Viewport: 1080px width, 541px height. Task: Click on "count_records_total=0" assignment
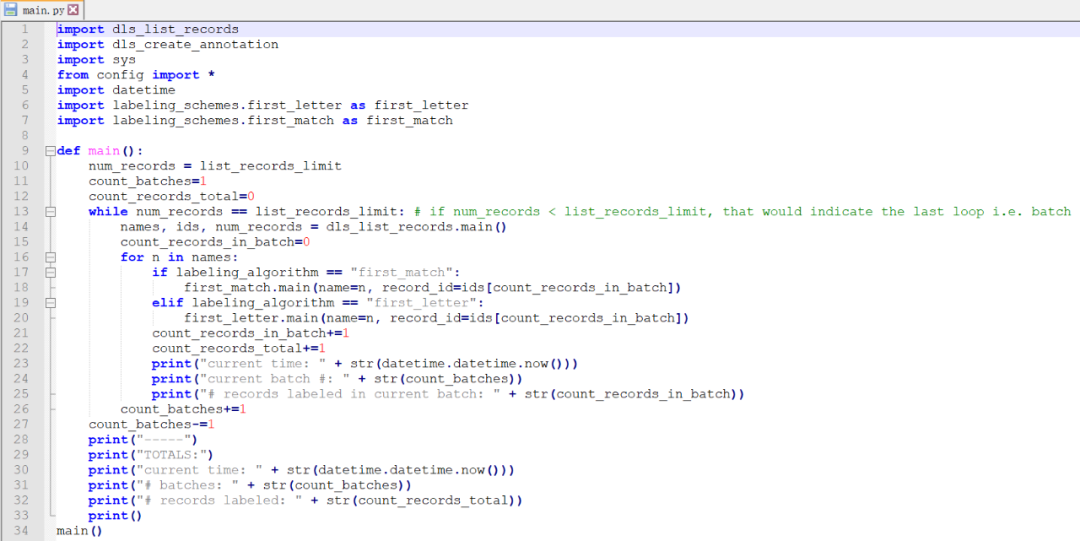click(x=172, y=196)
